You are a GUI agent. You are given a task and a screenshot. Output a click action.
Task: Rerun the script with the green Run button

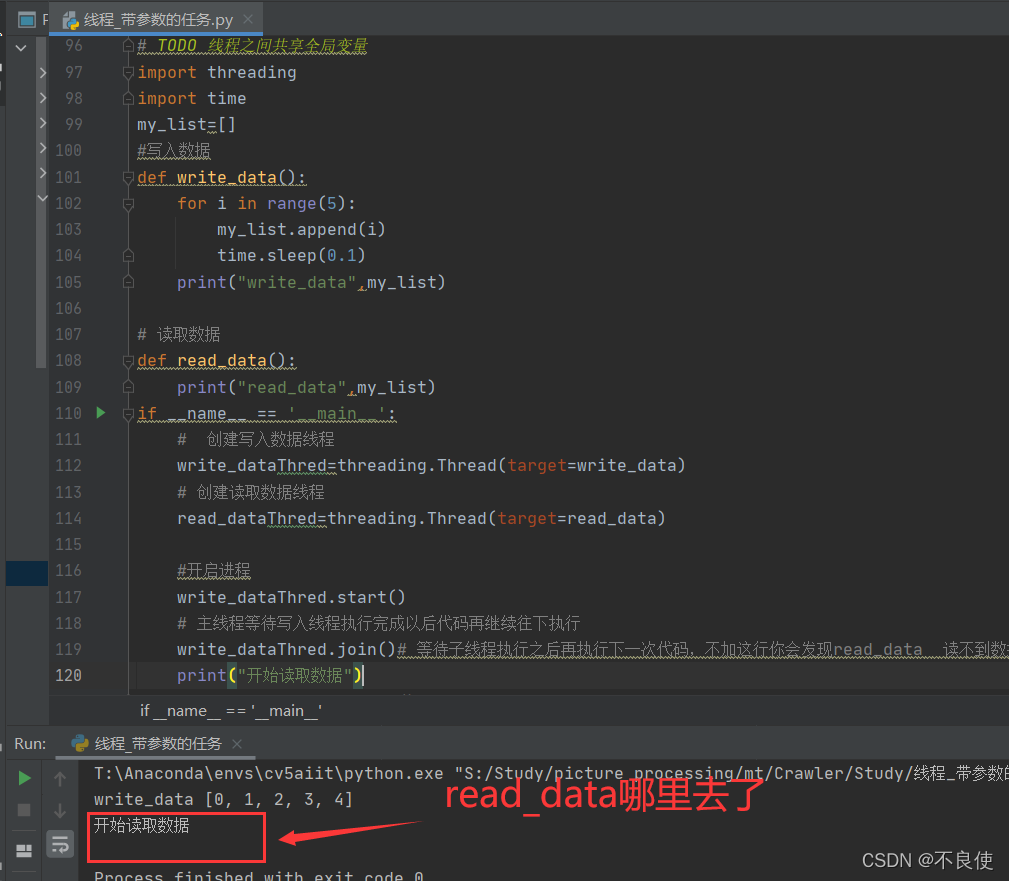[24, 778]
